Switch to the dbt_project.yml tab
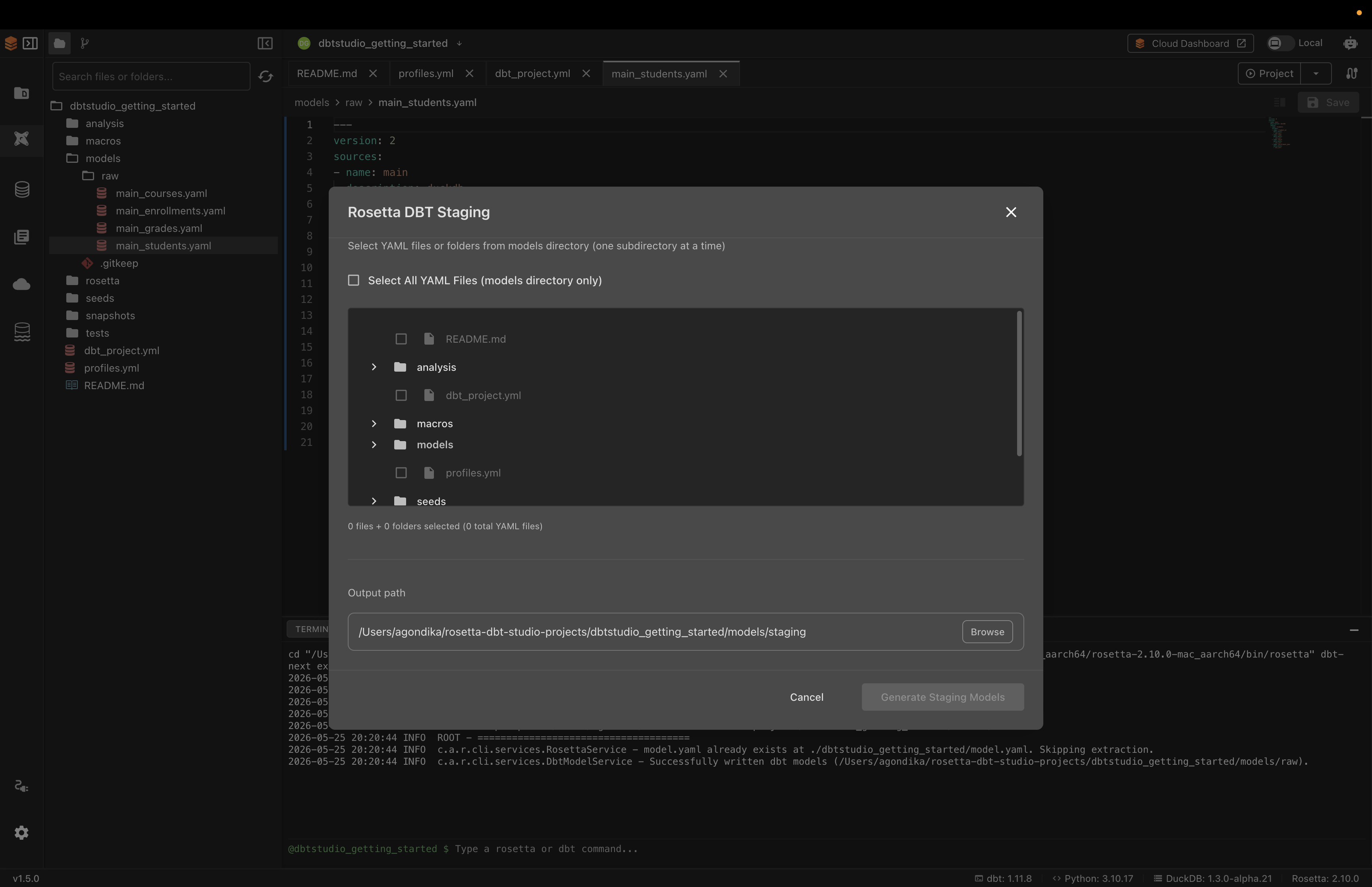The image size is (1372, 887). tap(533, 74)
